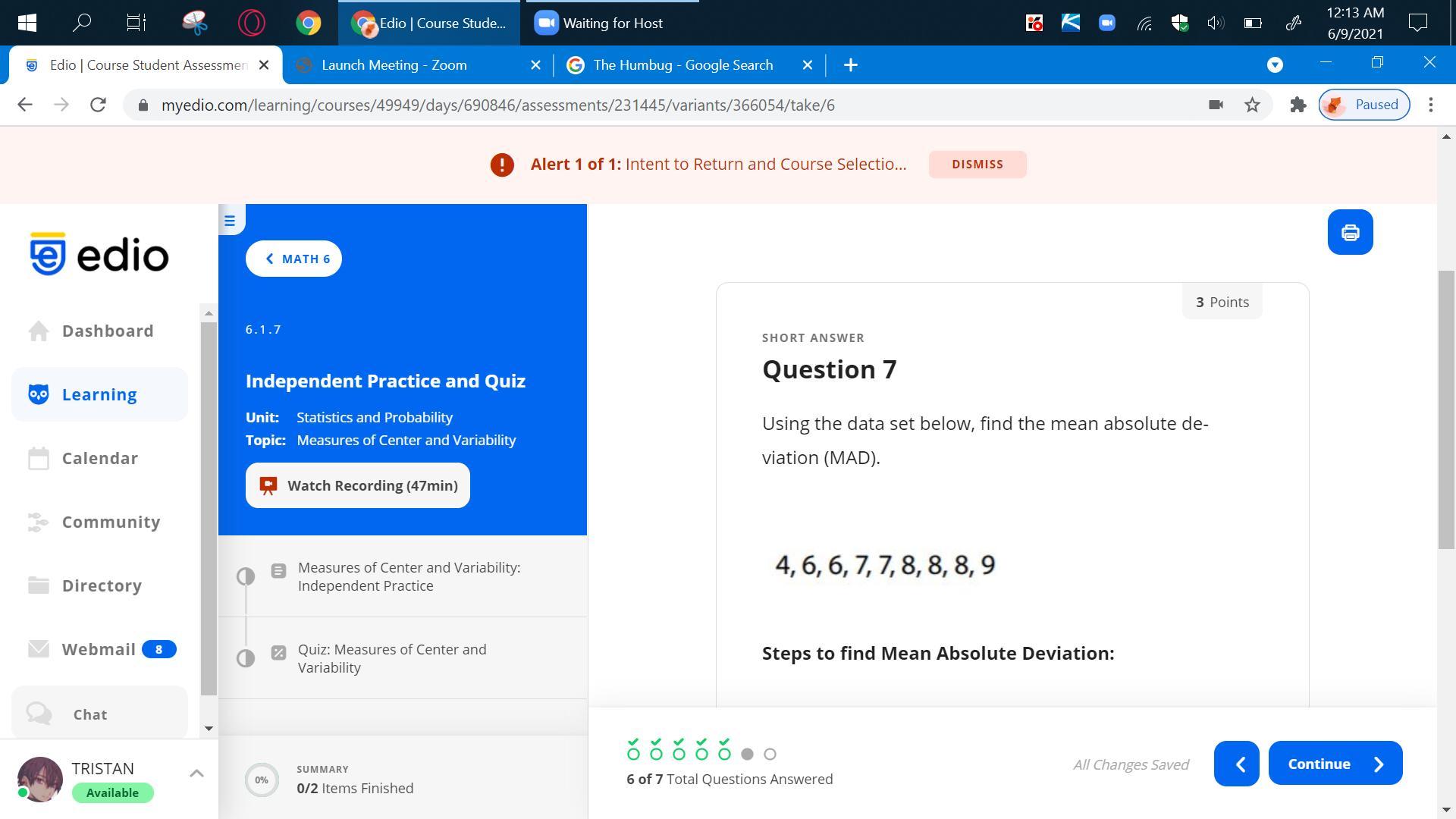Select the unanswered seventh question circle

click(x=770, y=754)
